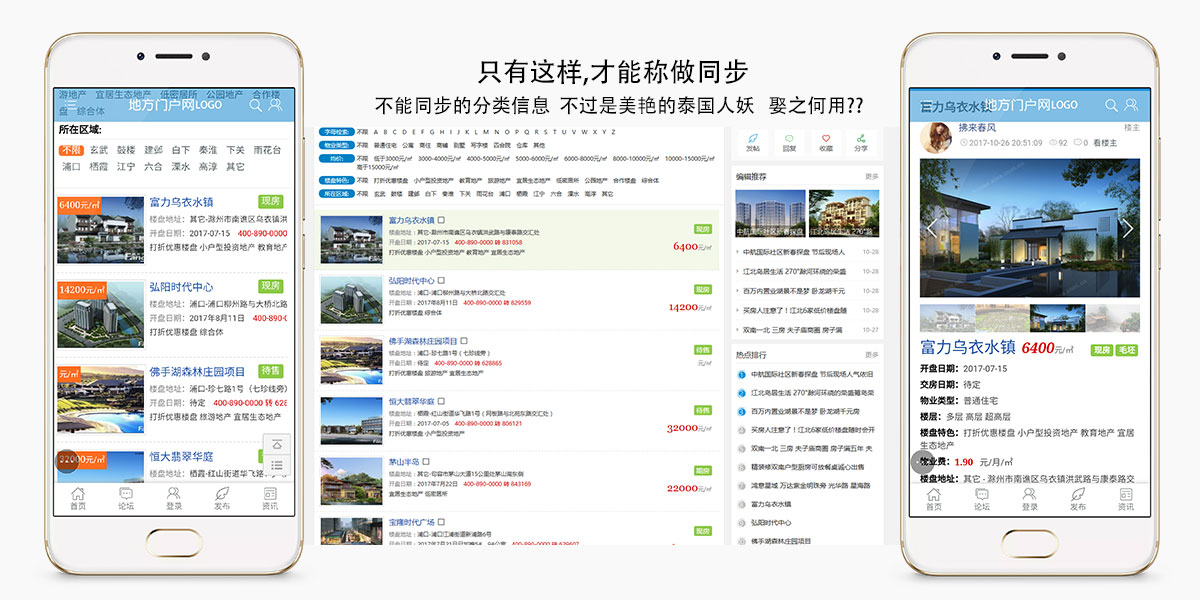Expand 更多 beside 编辑推荐 section
The image size is (1200, 600).
point(871,176)
